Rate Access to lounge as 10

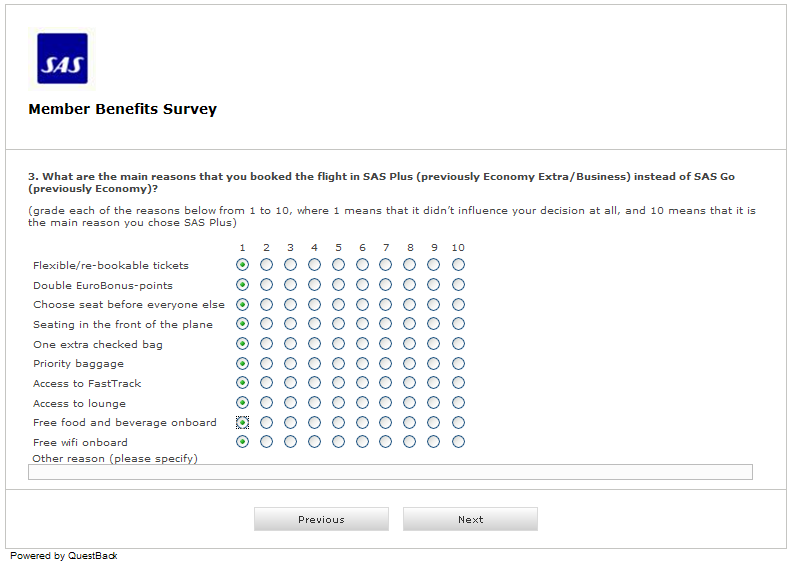(x=458, y=403)
